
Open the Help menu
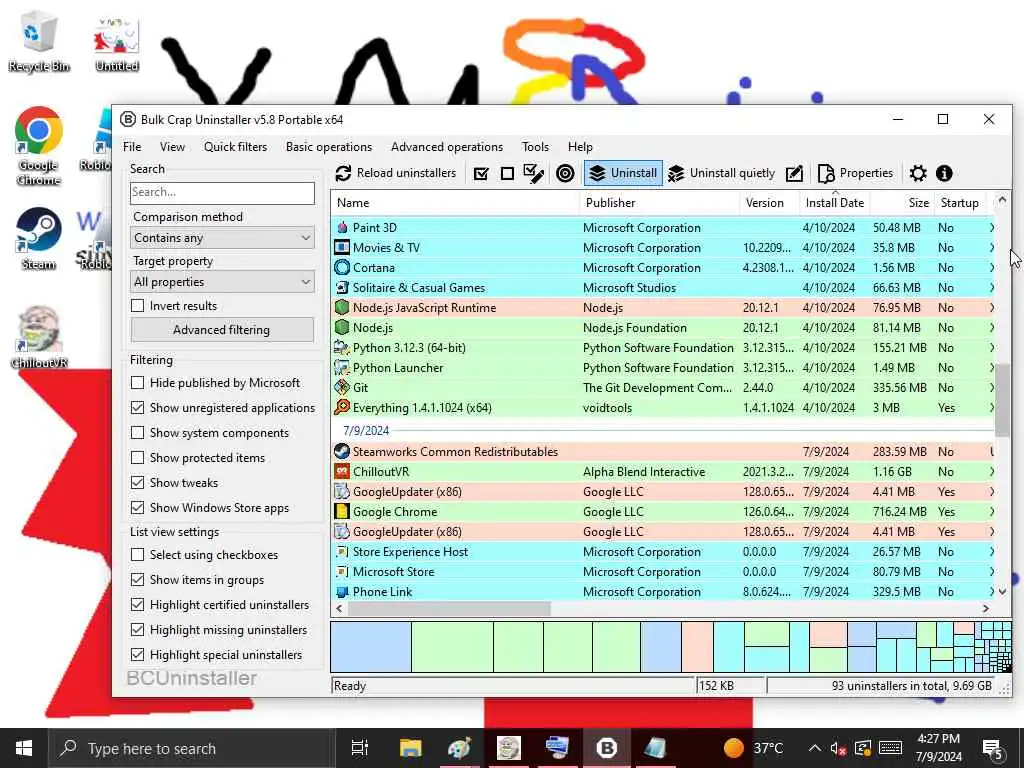click(580, 146)
